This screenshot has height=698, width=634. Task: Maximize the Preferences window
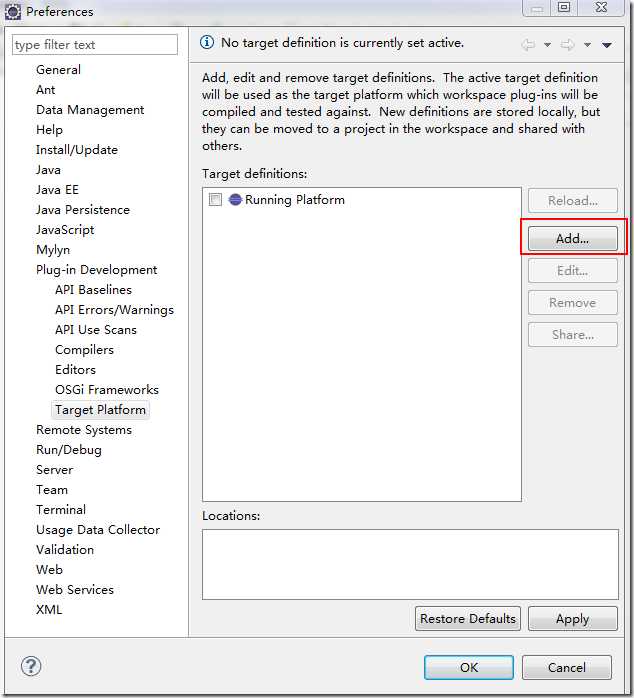pyautogui.click(x=564, y=7)
